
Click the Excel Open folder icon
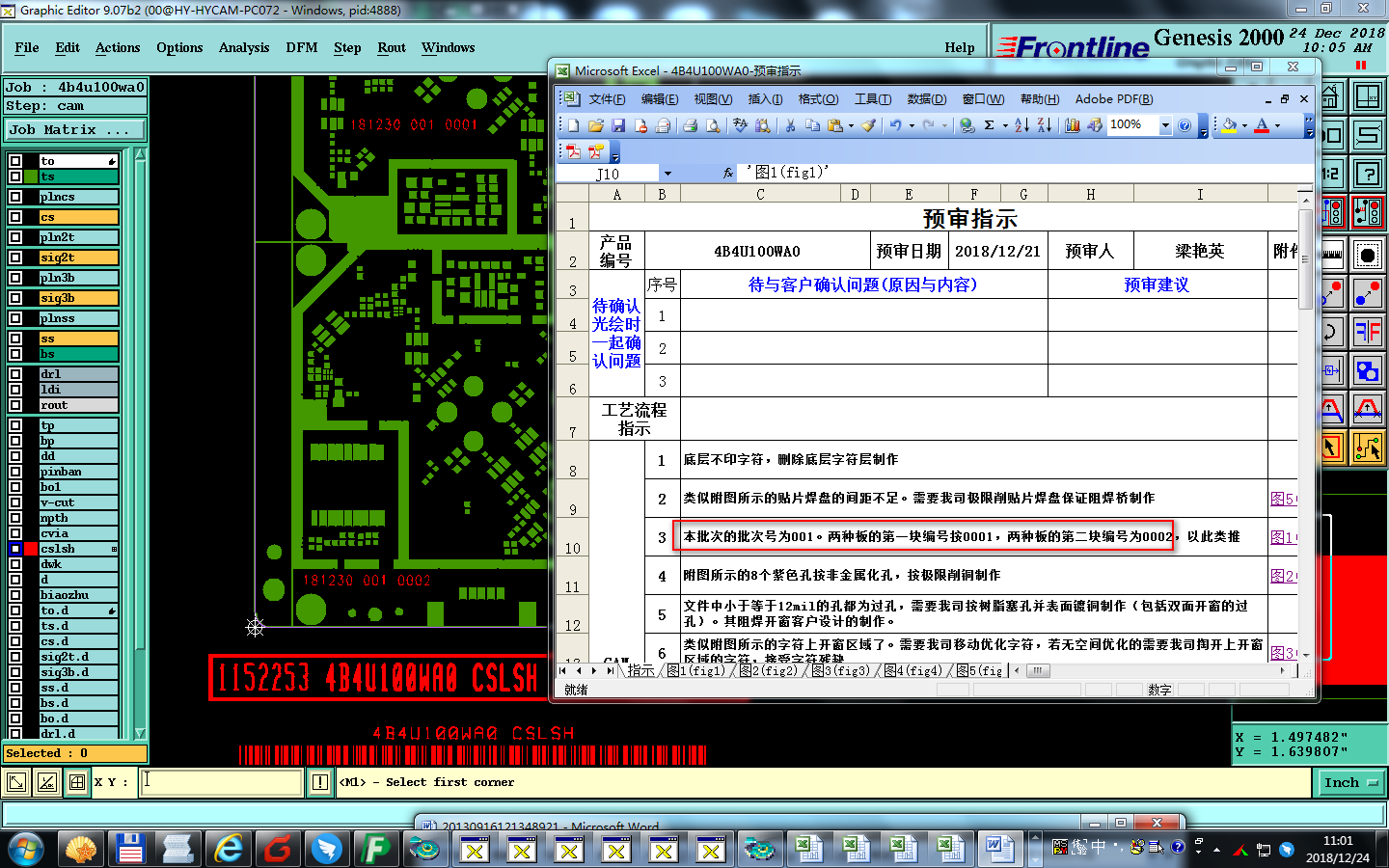pos(596,125)
